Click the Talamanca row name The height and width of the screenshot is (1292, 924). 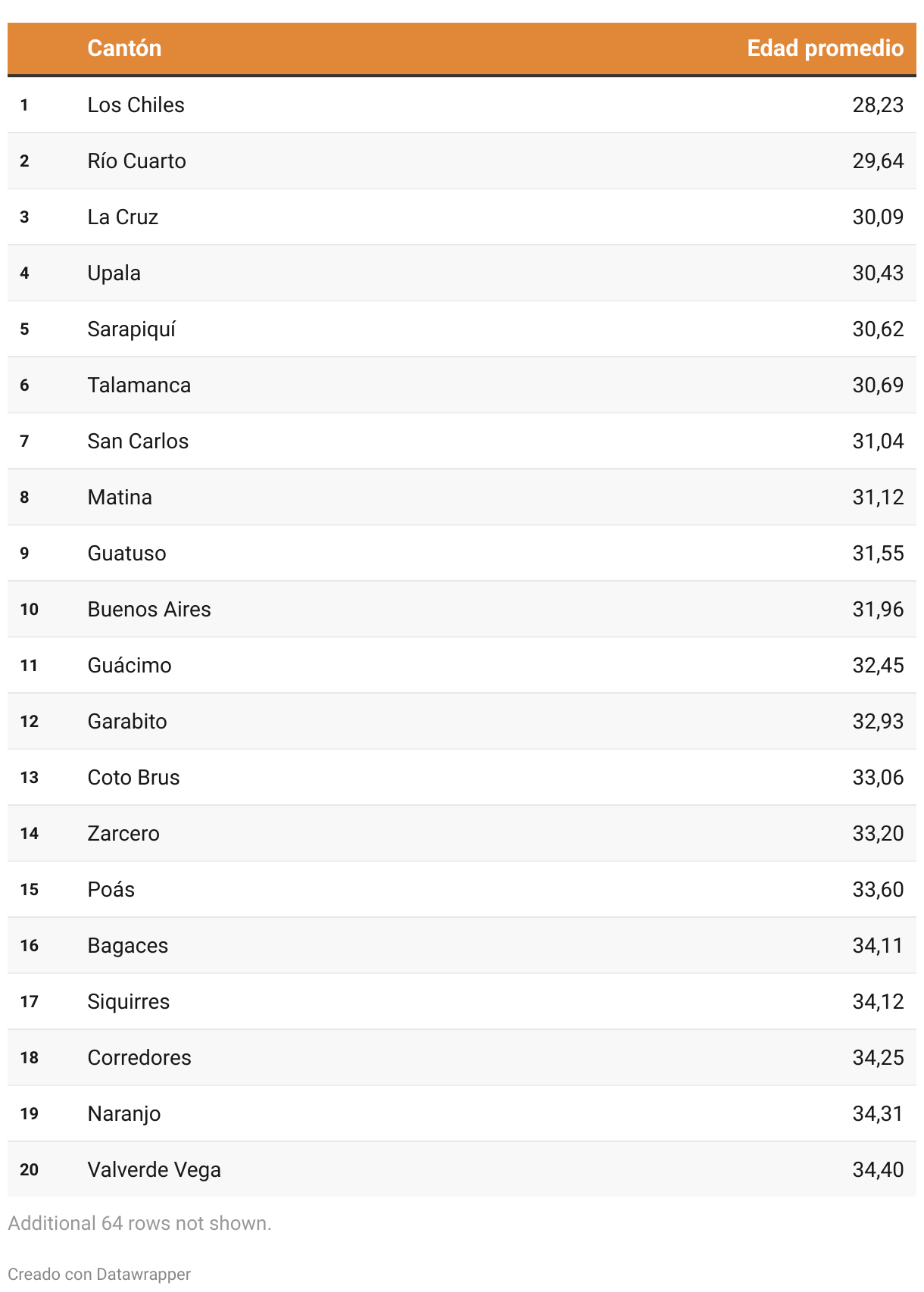tap(139, 385)
